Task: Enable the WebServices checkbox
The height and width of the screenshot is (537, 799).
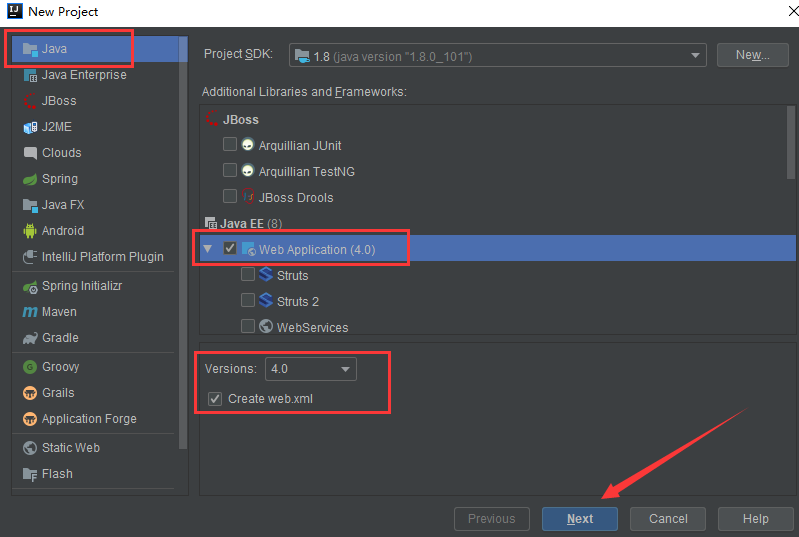Action: 248,326
